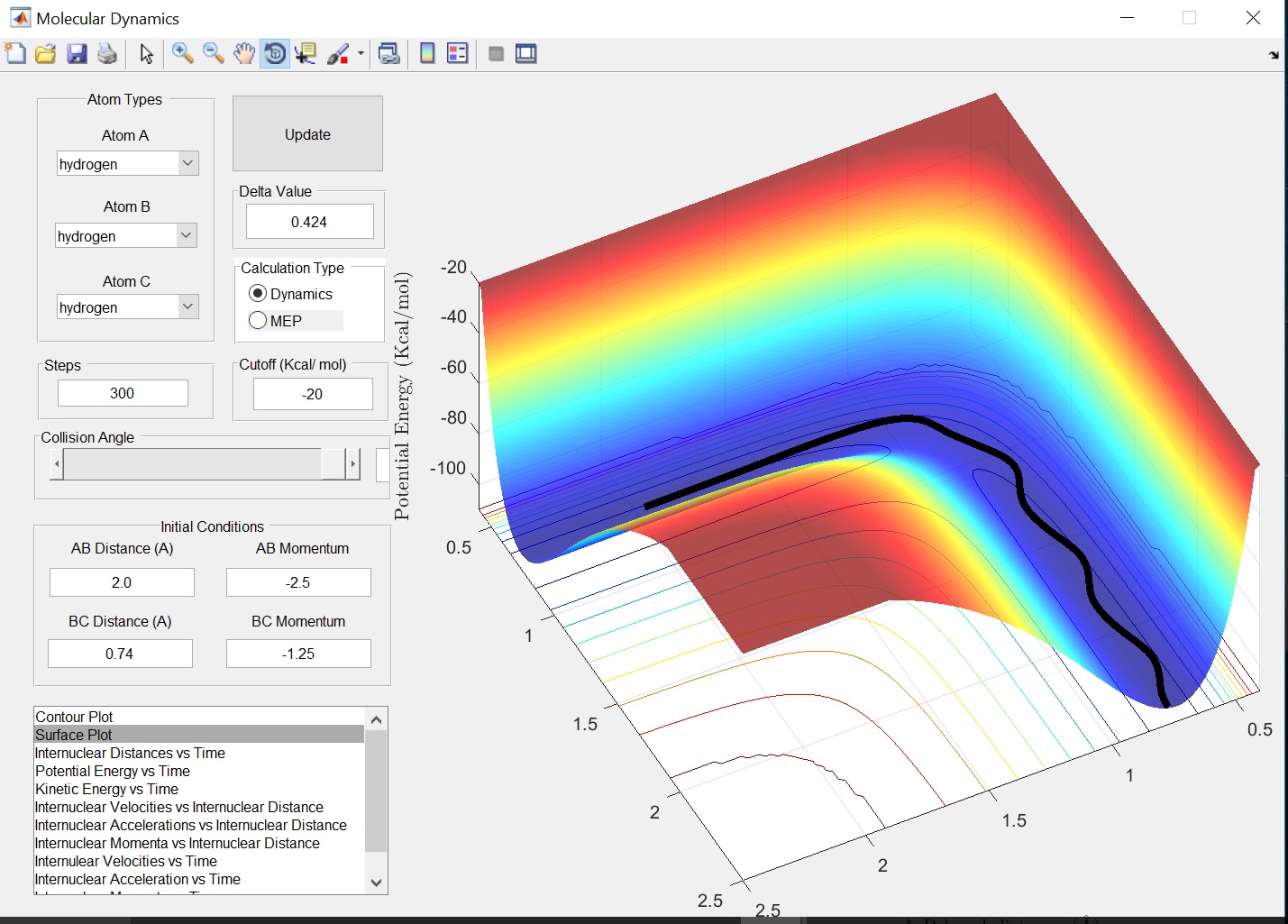Click the AB Distance input field
The height and width of the screenshot is (924, 1288).
122,582
